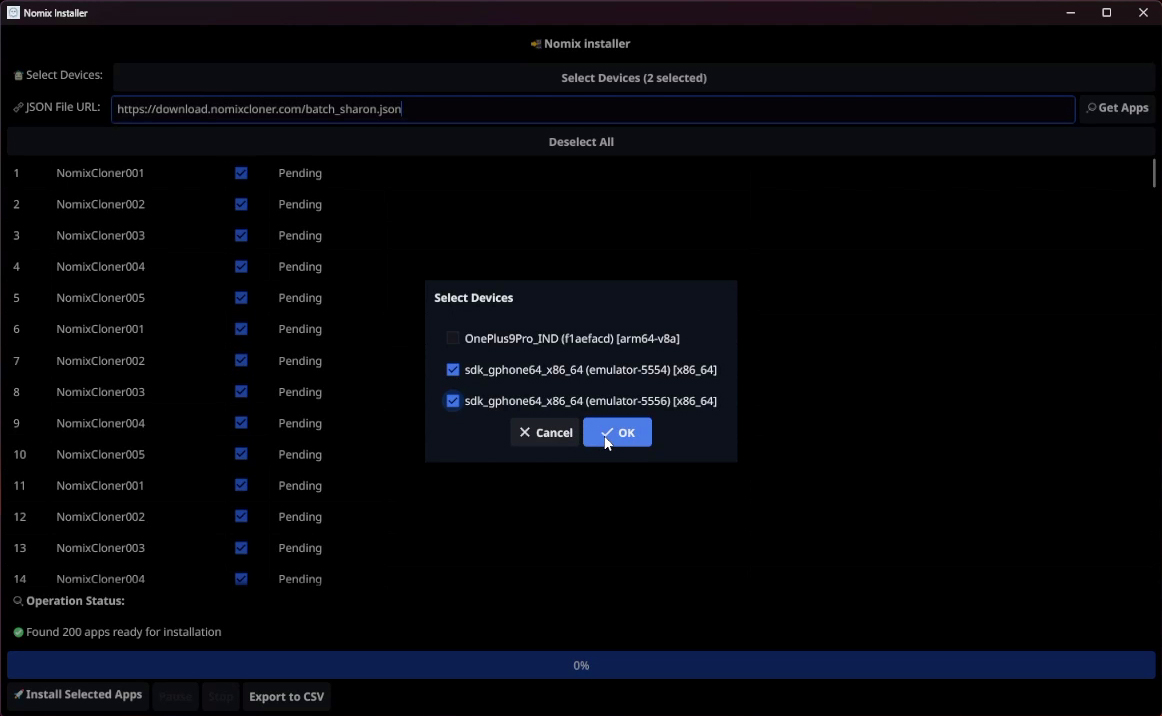Click the Export to CSV button

(287, 697)
